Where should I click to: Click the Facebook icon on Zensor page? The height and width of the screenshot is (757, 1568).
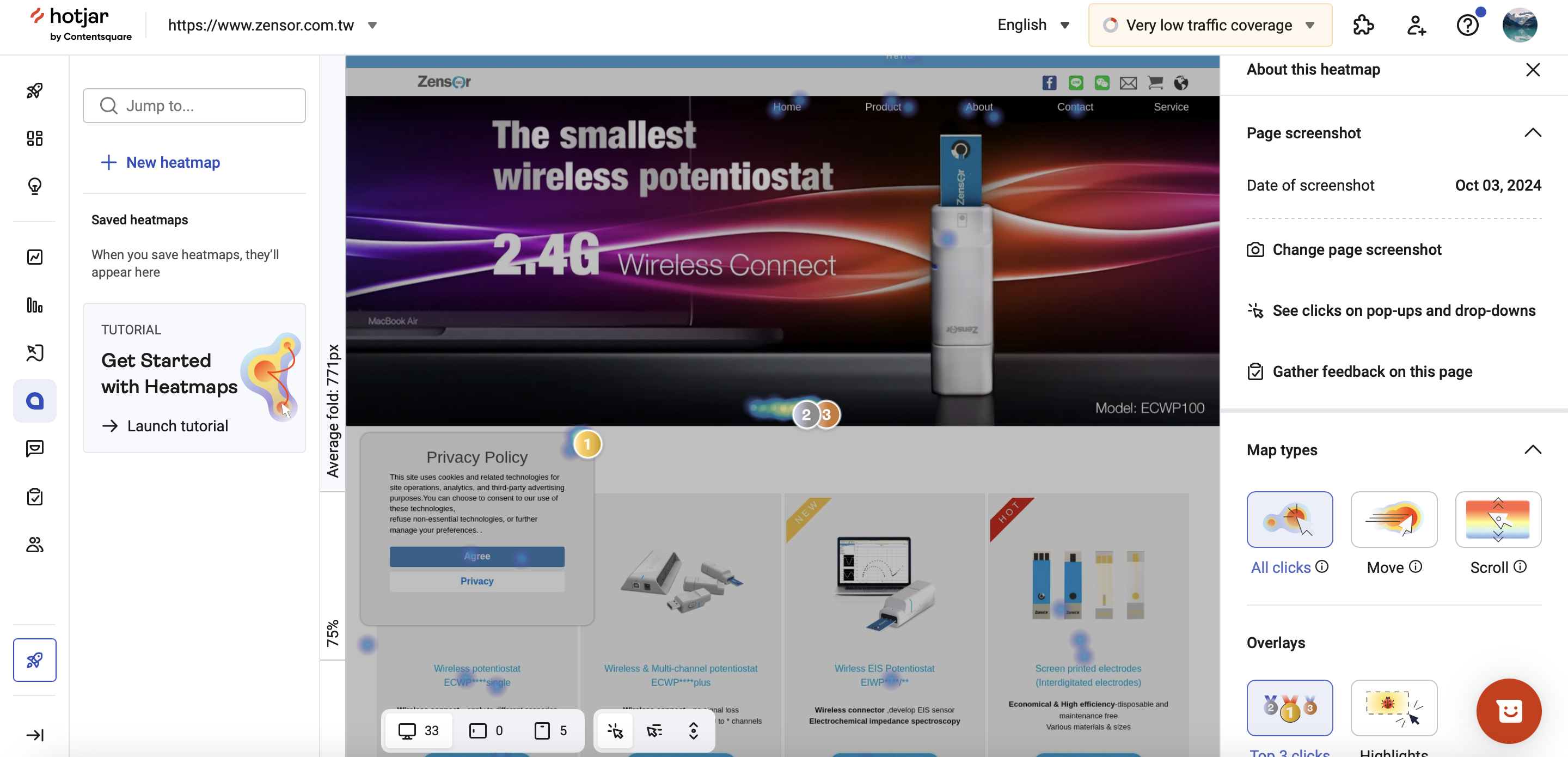pos(1049,82)
